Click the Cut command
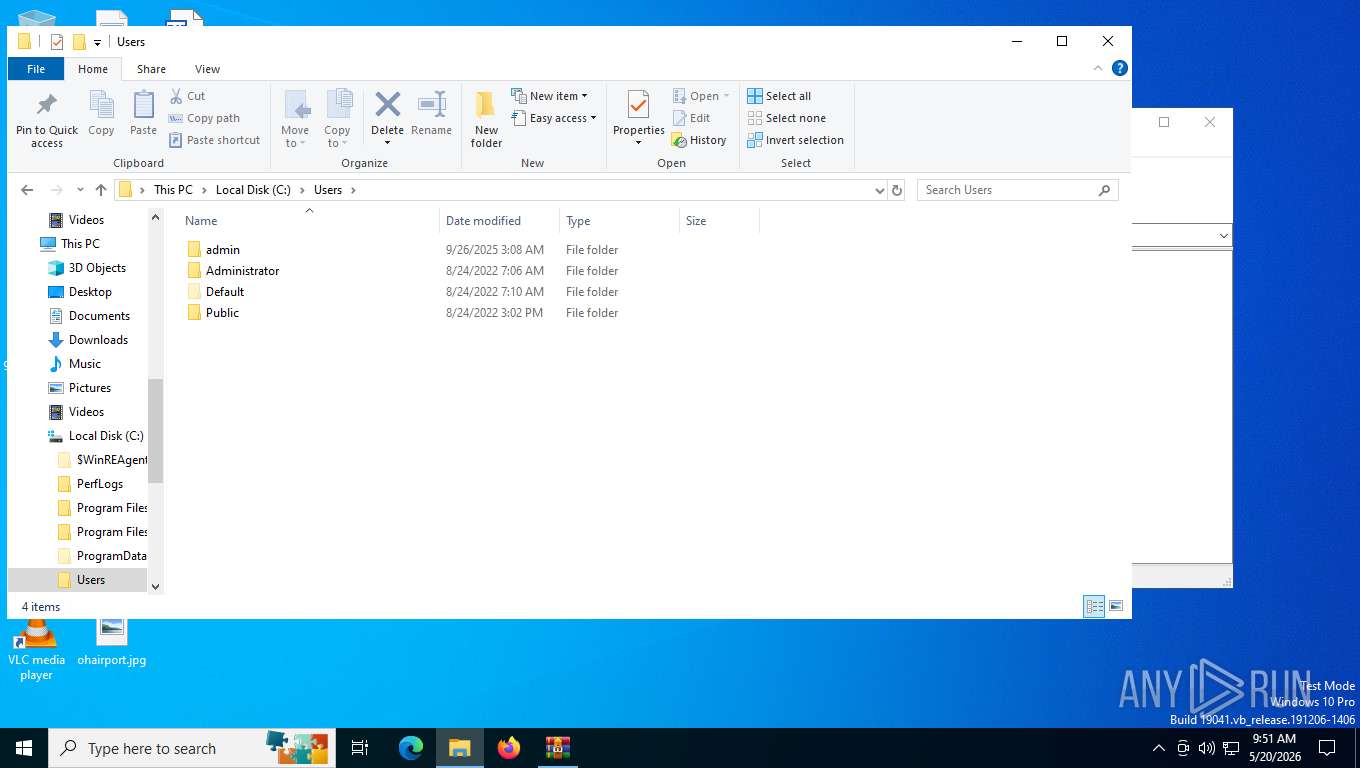Image resolution: width=1360 pixels, height=768 pixels. (x=187, y=96)
